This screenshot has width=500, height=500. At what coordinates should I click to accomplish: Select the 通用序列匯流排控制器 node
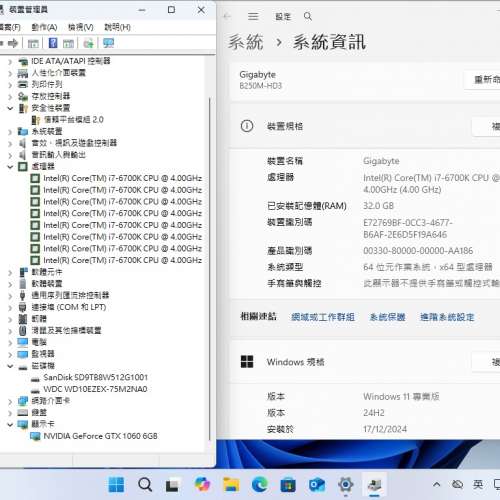coord(70,295)
